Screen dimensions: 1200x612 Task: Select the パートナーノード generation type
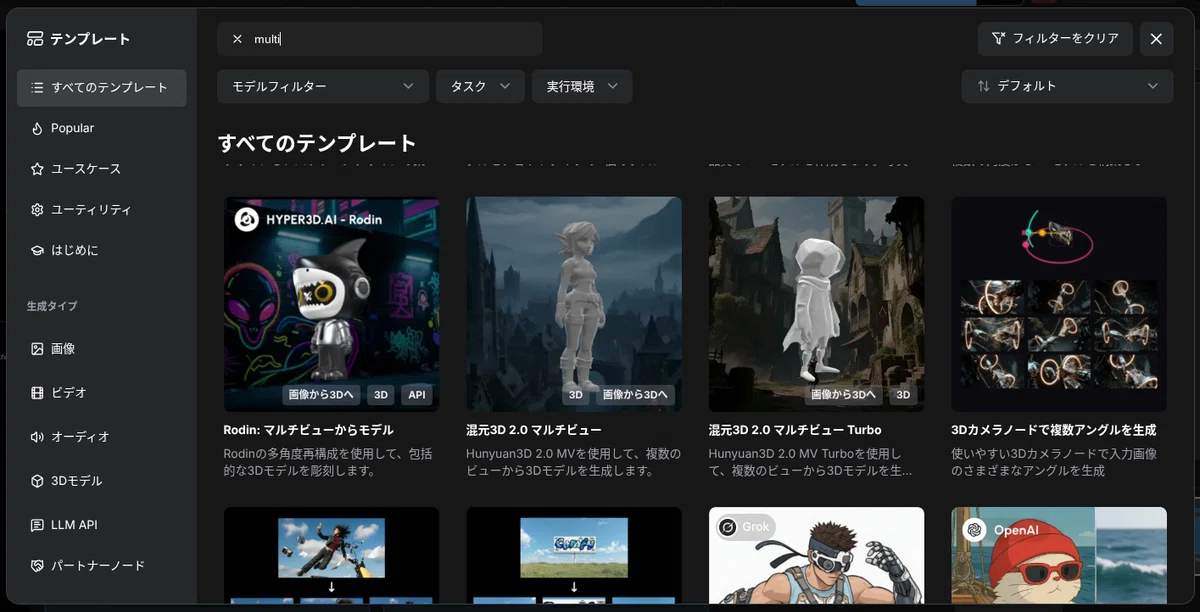point(101,566)
